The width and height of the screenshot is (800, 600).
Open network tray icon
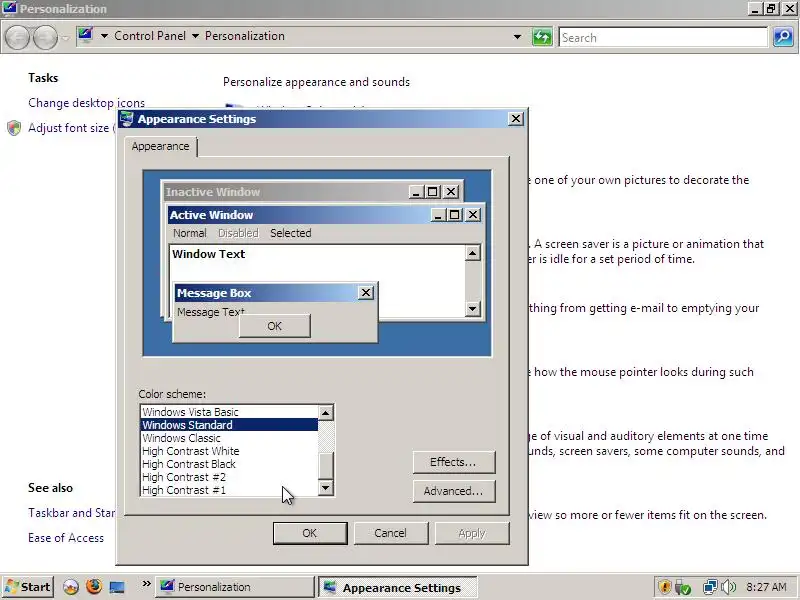click(709, 587)
